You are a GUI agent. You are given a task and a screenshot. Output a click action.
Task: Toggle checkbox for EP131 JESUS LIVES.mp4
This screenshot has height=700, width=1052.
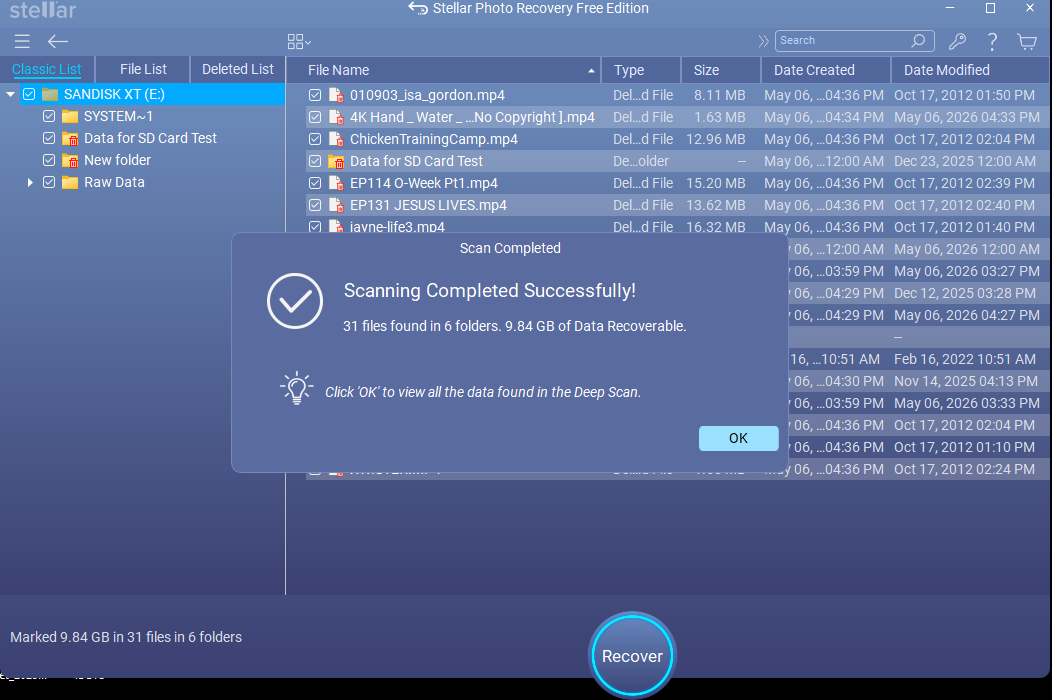(315, 205)
